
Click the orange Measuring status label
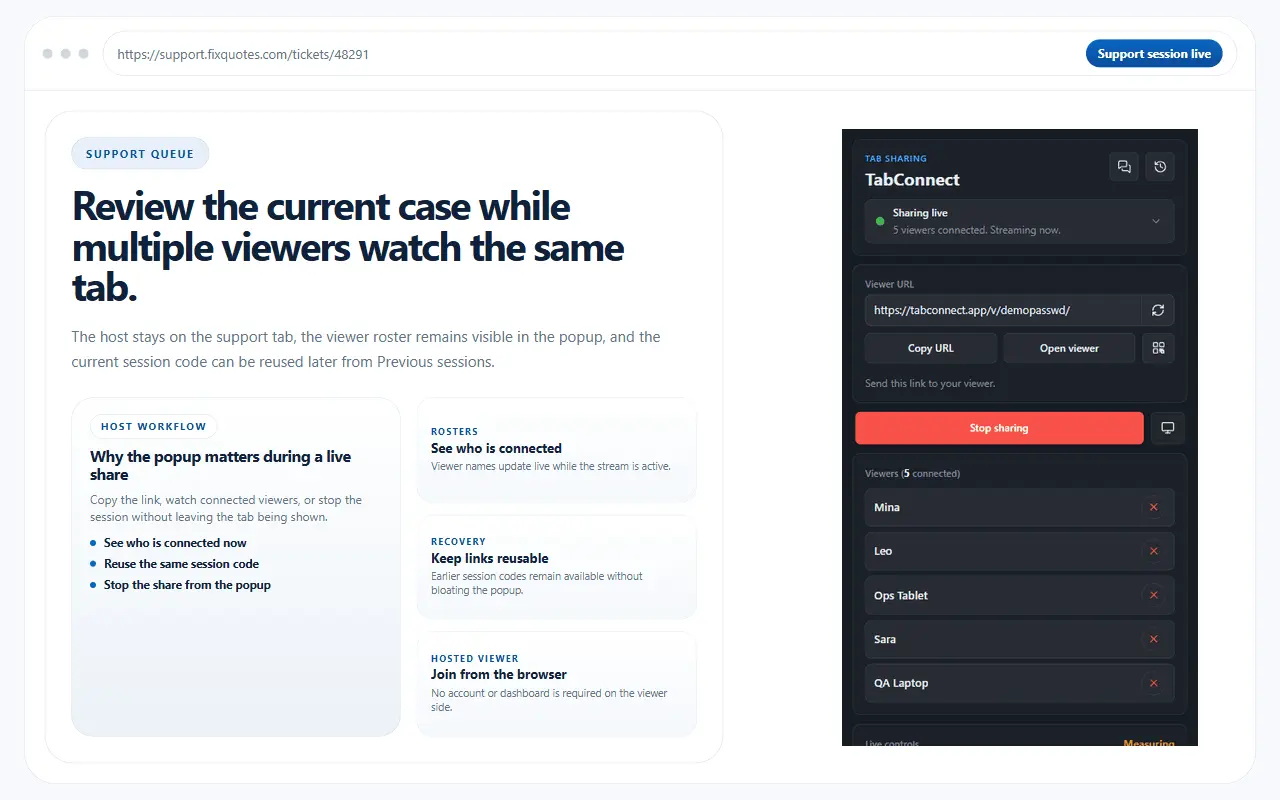click(x=1149, y=743)
